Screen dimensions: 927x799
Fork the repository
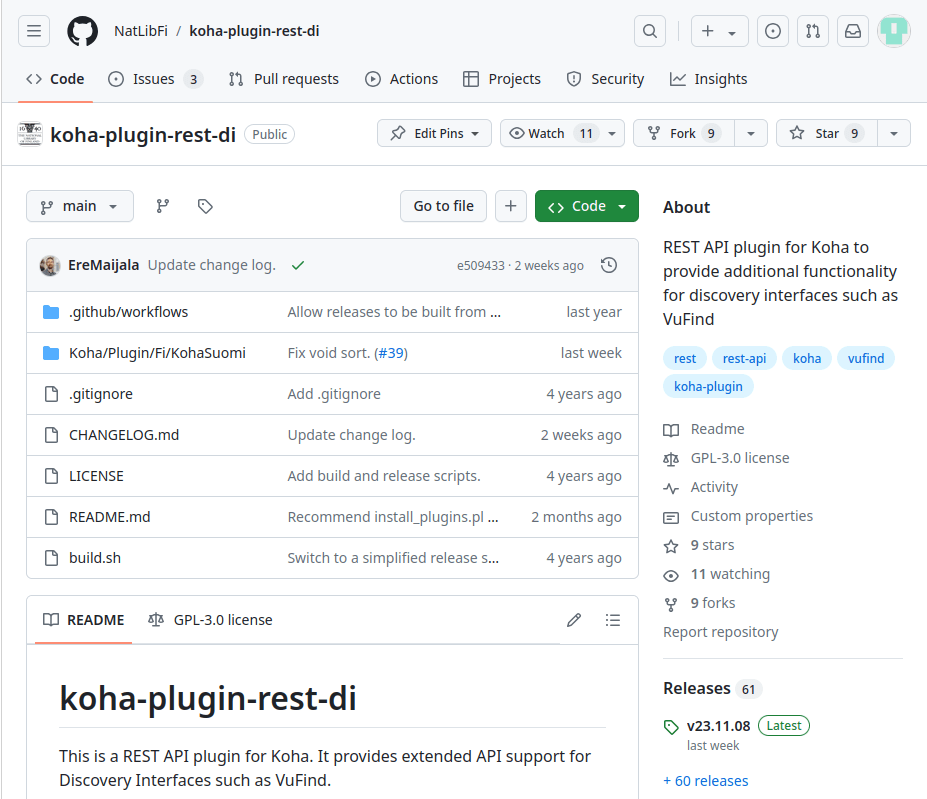pyautogui.click(x=684, y=133)
